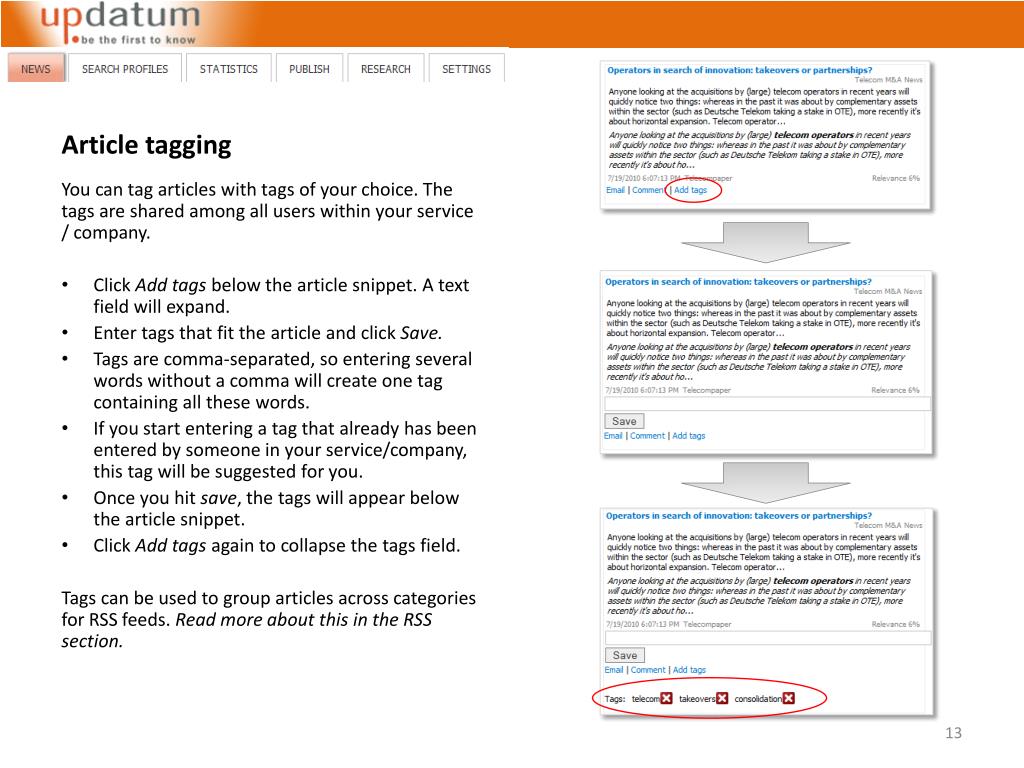The width and height of the screenshot is (1024, 768).
Task: Open article title link in the first card
Action: pyautogui.click(x=739, y=70)
